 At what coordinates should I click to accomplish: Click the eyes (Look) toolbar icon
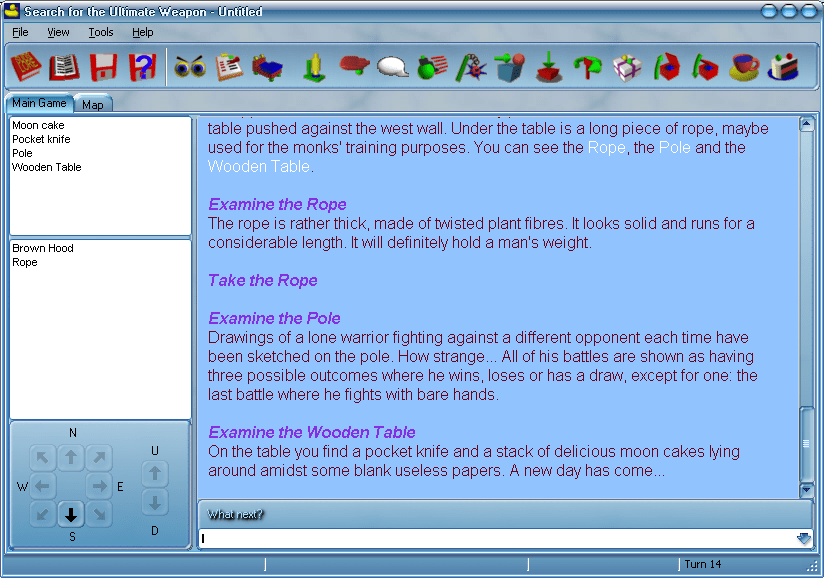[189, 67]
